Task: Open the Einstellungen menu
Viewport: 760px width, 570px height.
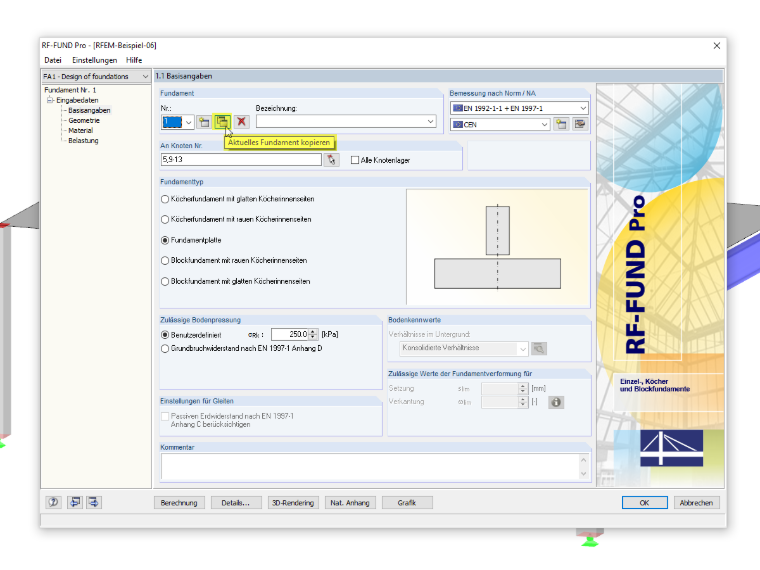Action: (95, 60)
